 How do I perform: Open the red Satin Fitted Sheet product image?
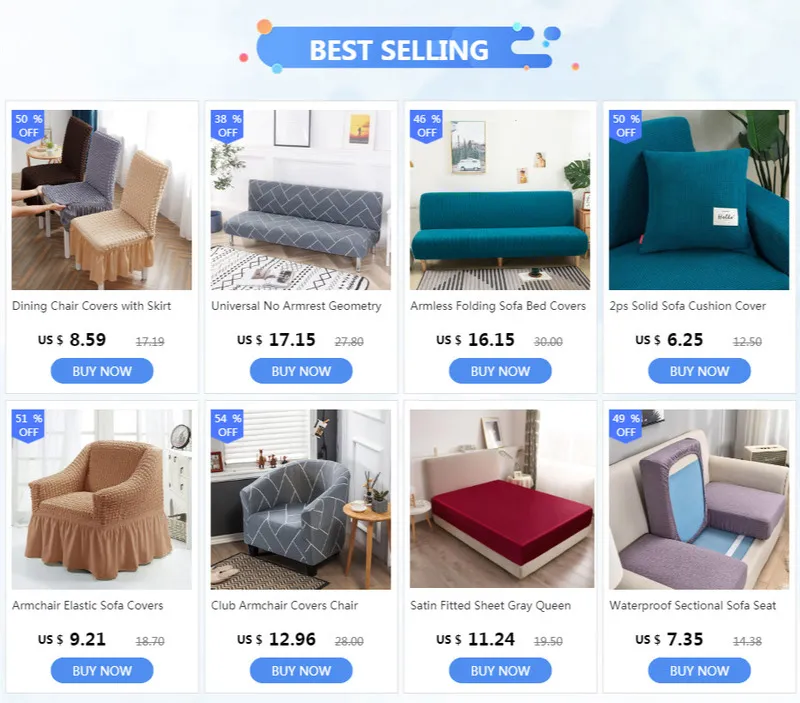click(502, 499)
